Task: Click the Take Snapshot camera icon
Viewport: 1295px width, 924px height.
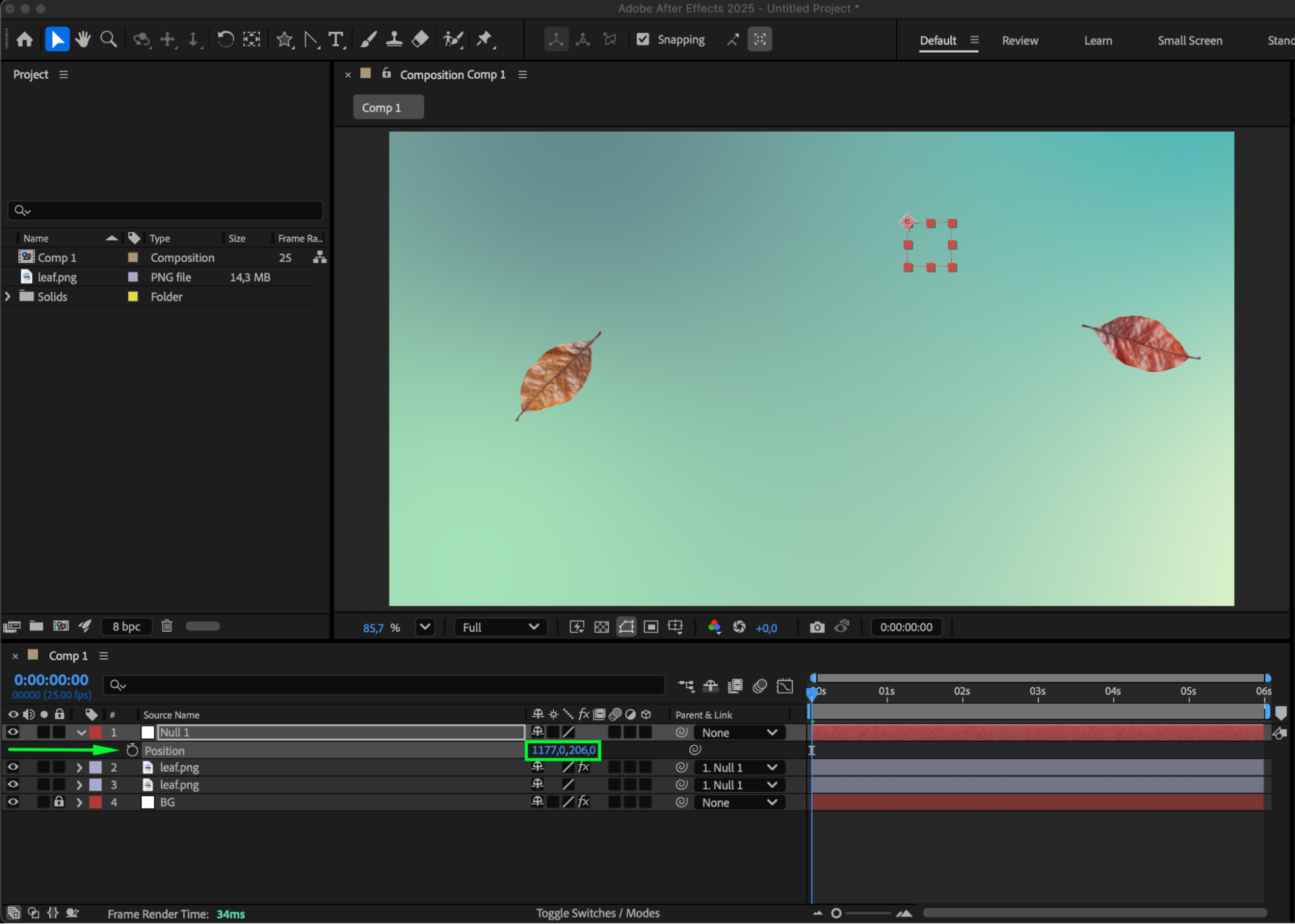Action: coord(817,627)
